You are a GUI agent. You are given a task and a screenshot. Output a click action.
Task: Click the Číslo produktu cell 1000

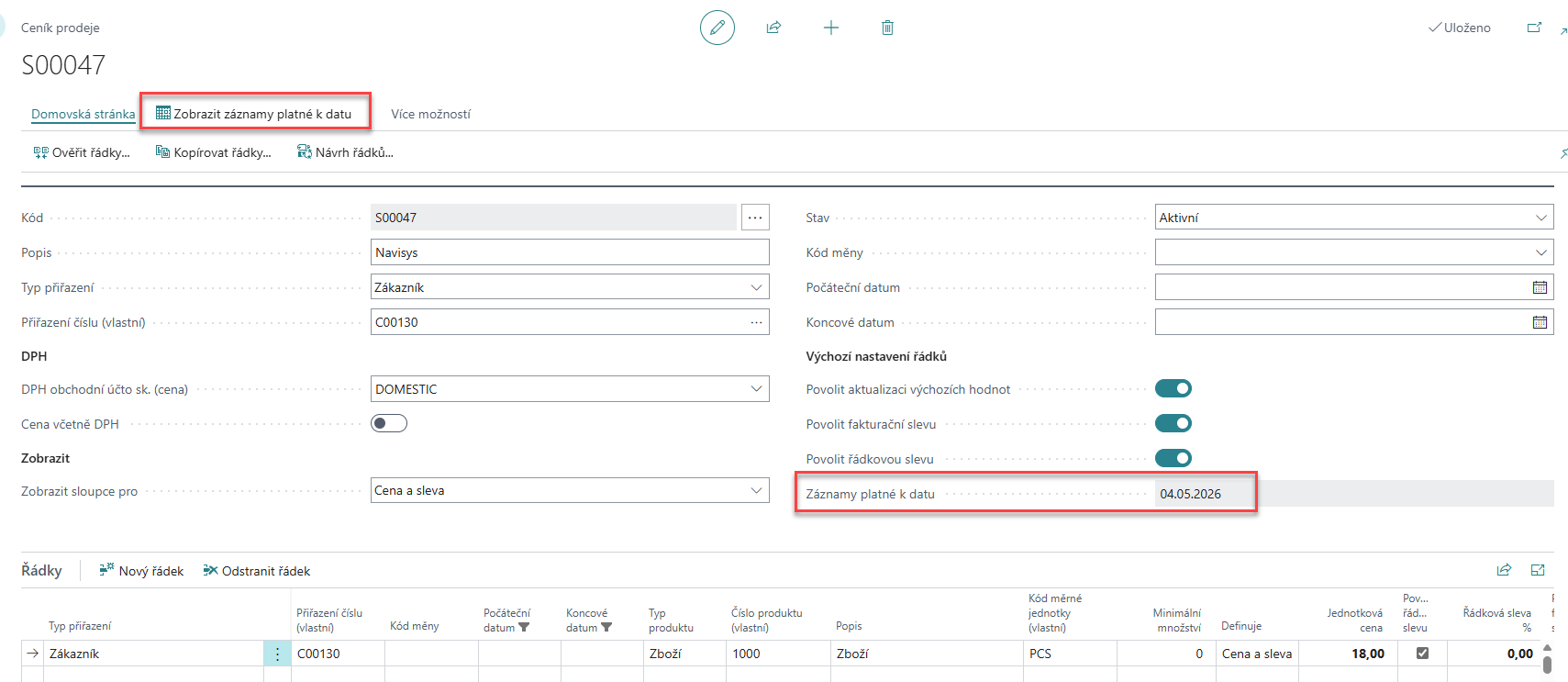(778, 654)
